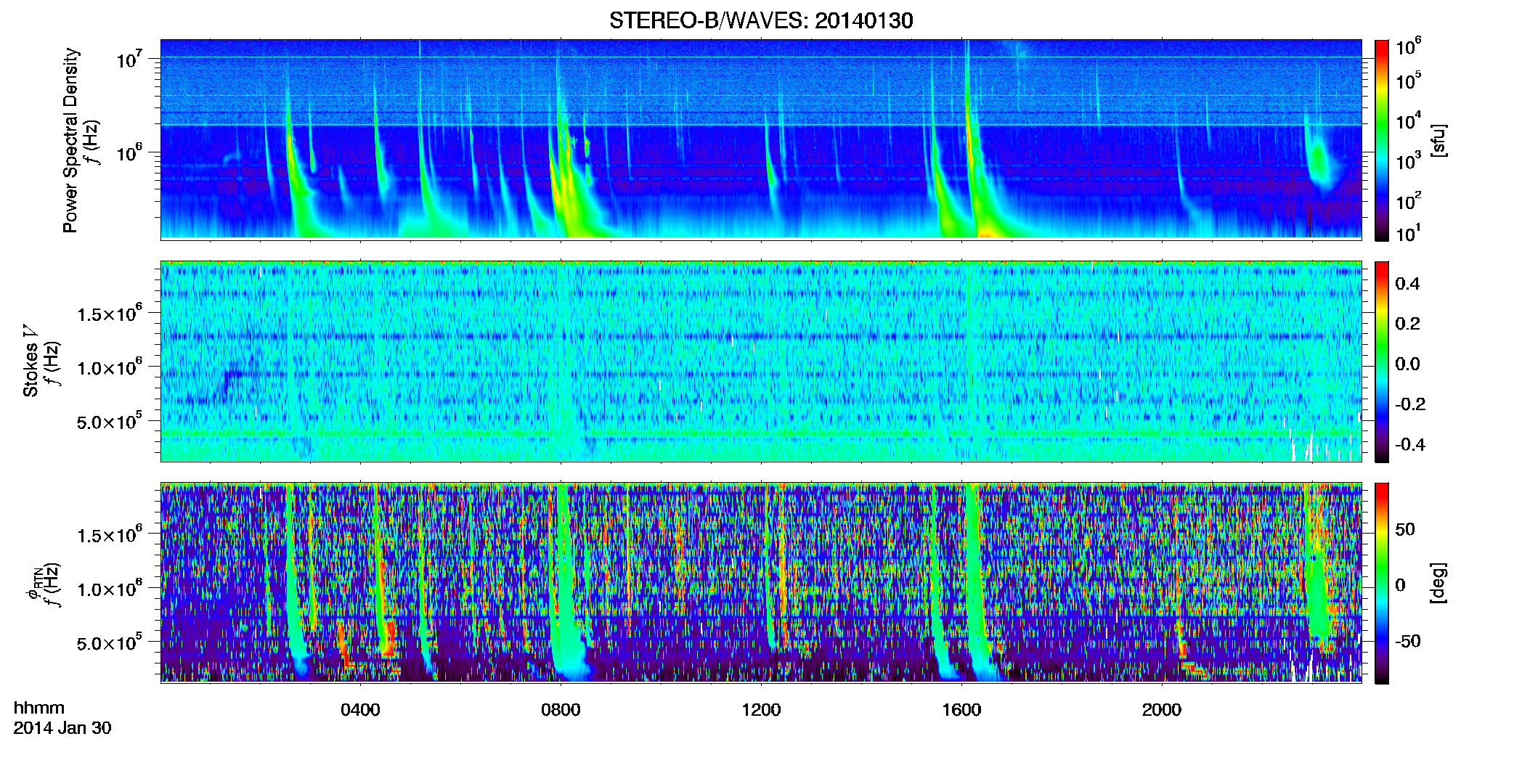The width and height of the screenshot is (1522, 784).
Task: Click the degrees colorbar of the φRTN panel
Action: [x=1382, y=583]
